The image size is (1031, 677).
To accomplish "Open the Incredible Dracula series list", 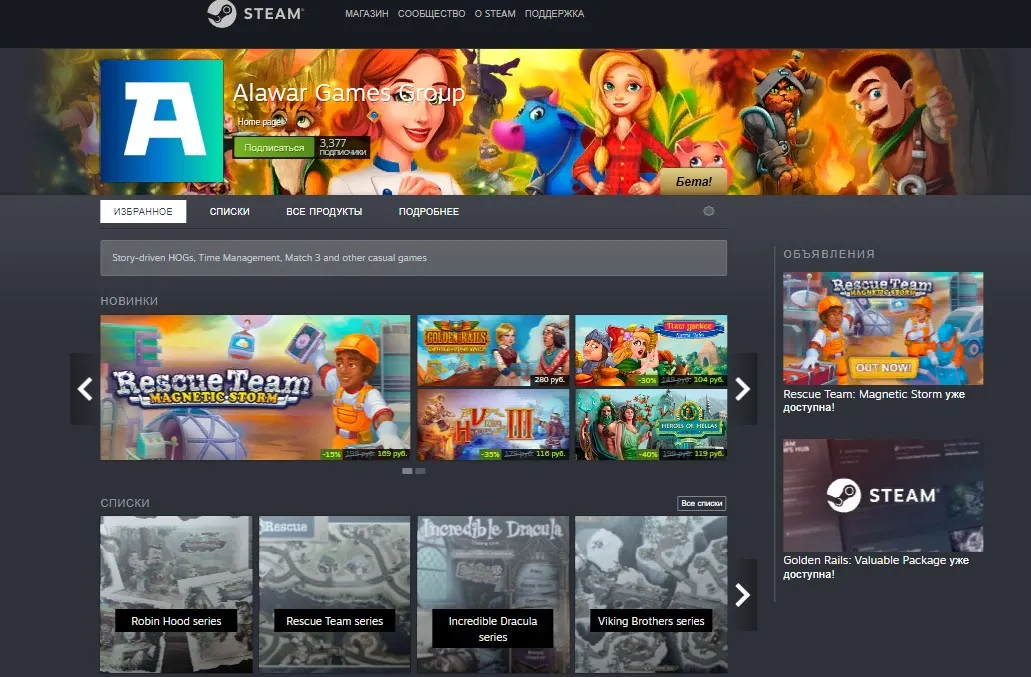I will click(493, 594).
